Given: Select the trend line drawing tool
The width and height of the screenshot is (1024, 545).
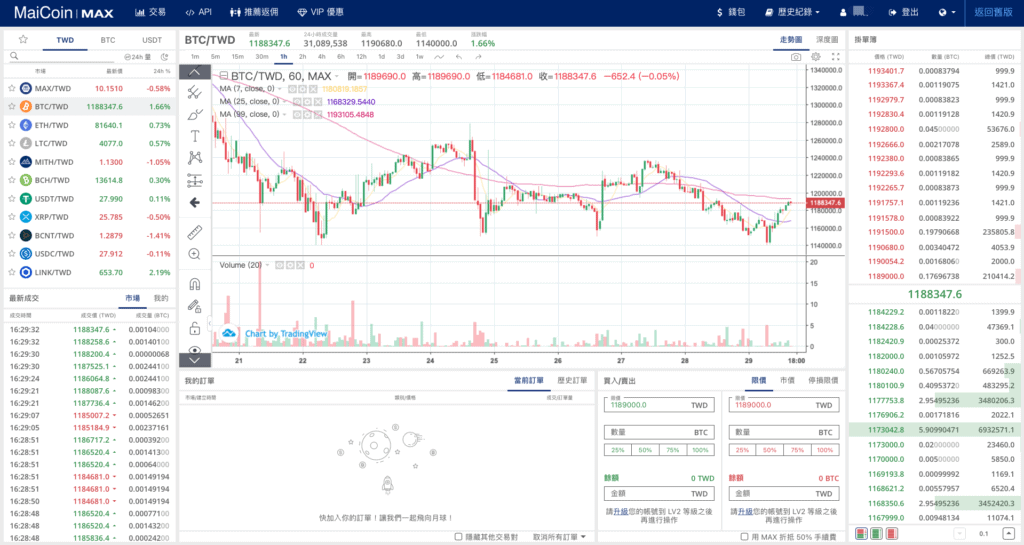Looking at the screenshot, I should (195, 92).
